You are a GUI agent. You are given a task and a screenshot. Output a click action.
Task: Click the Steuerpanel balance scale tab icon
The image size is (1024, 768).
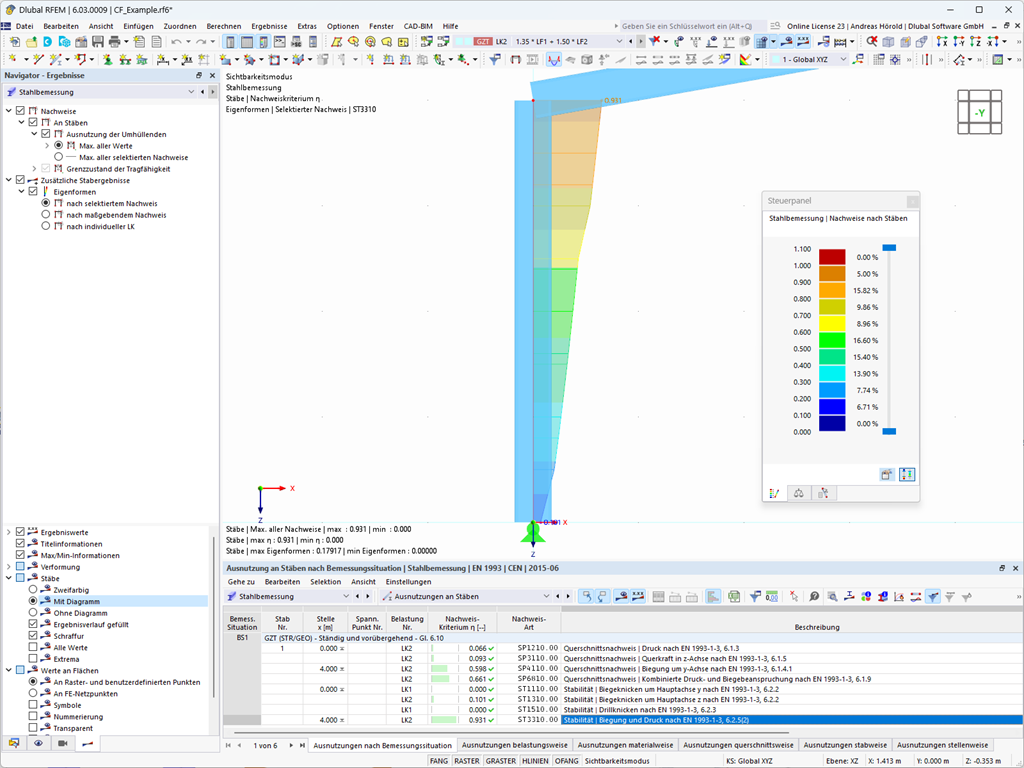coord(798,493)
